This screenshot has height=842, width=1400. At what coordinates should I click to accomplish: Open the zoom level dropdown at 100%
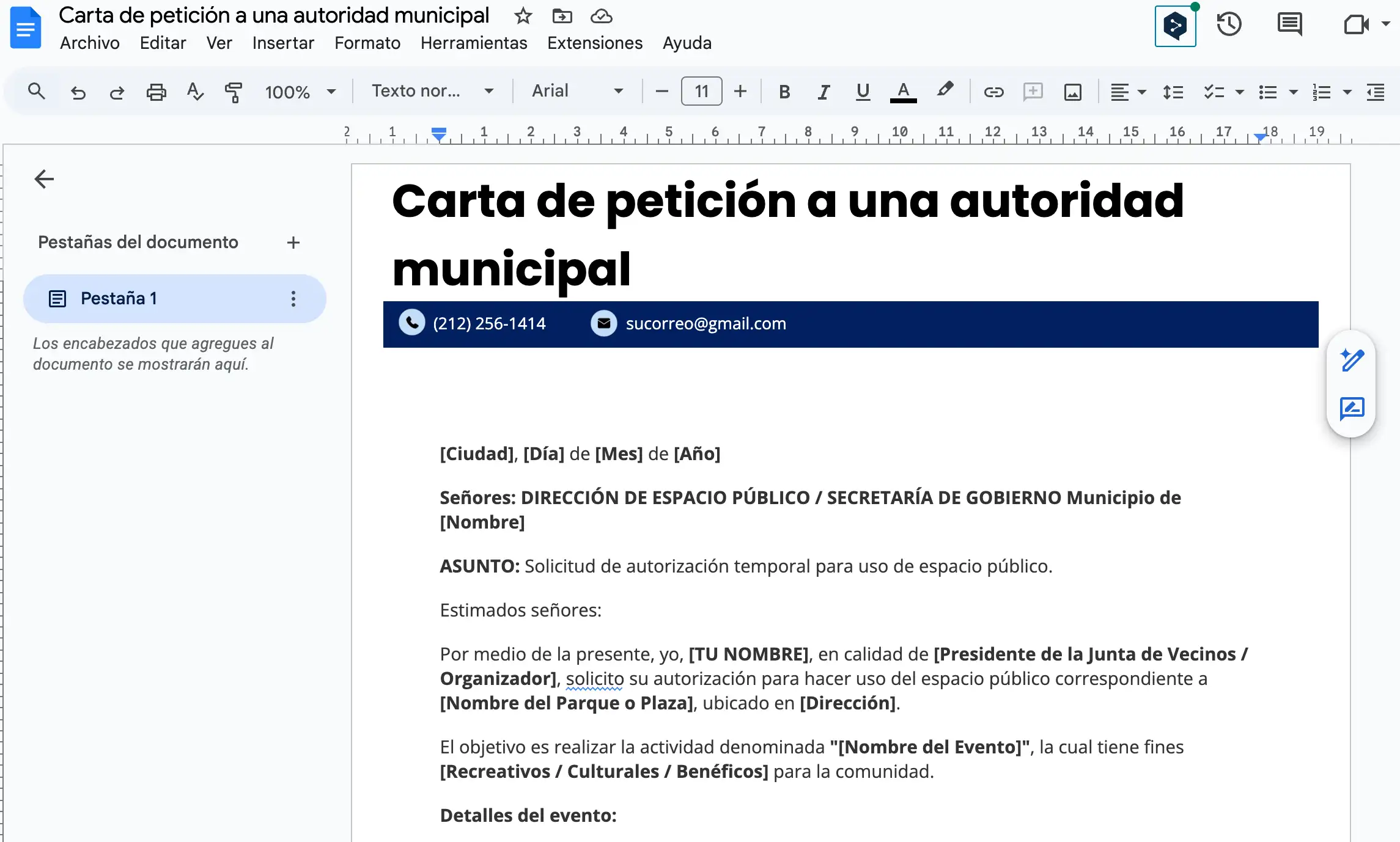300,91
